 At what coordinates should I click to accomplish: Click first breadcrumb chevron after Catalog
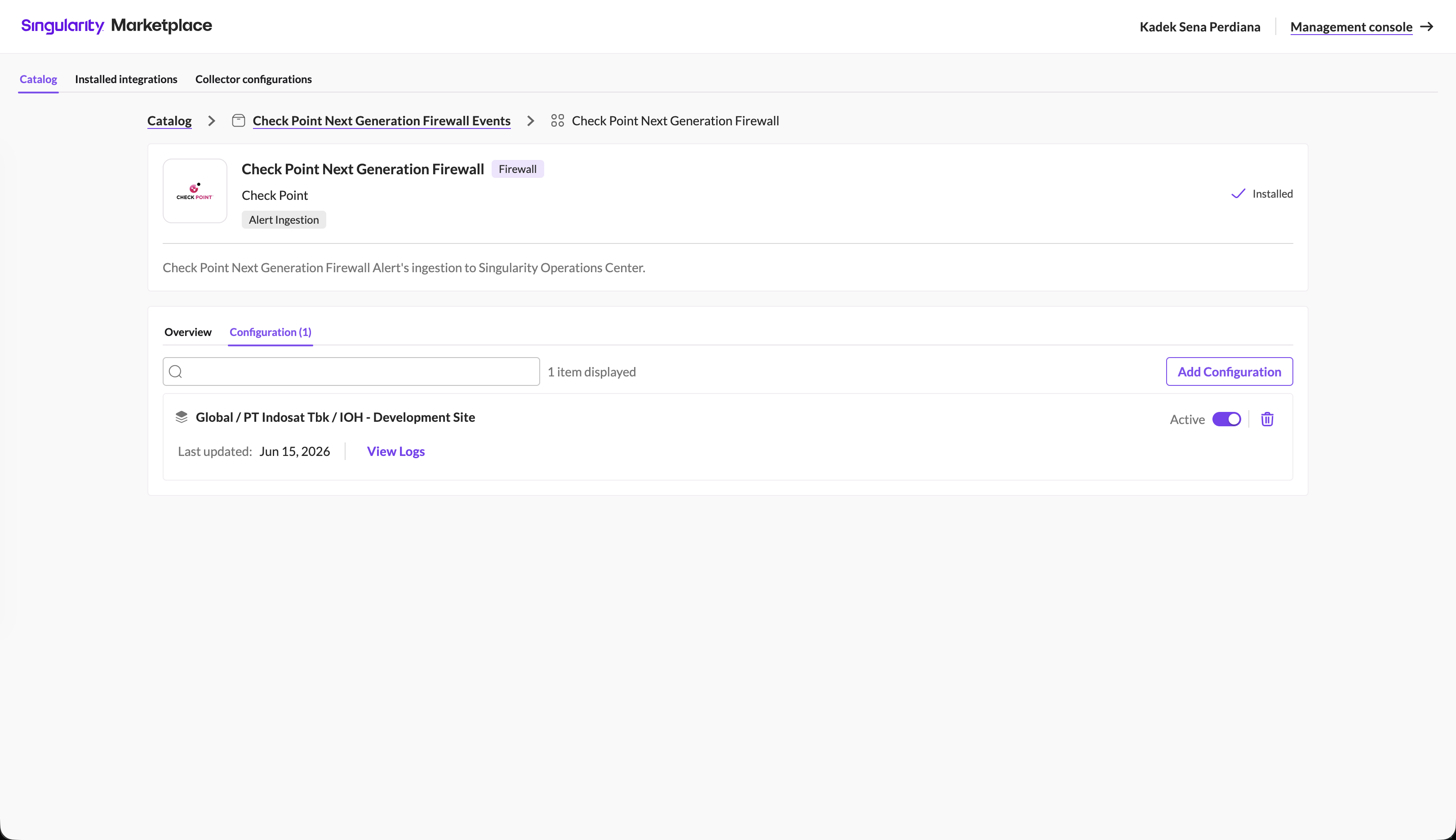(x=211, y=120)
